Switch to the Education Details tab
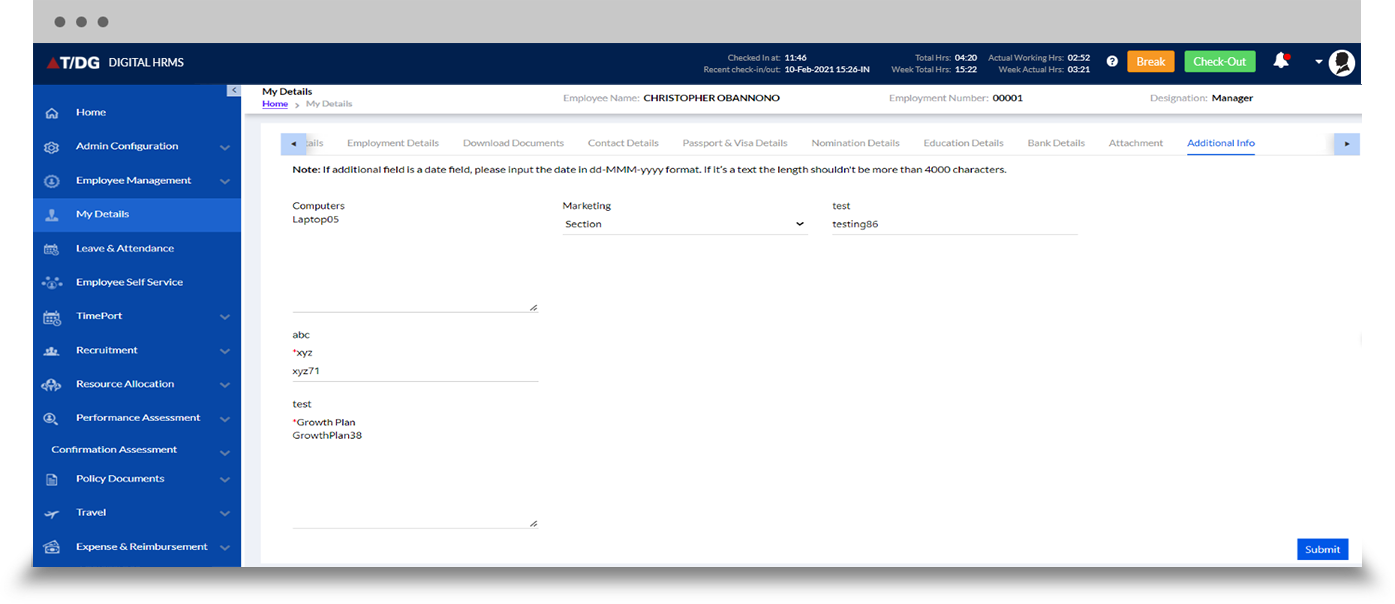The image size is (1395, 604). [963, 143]
